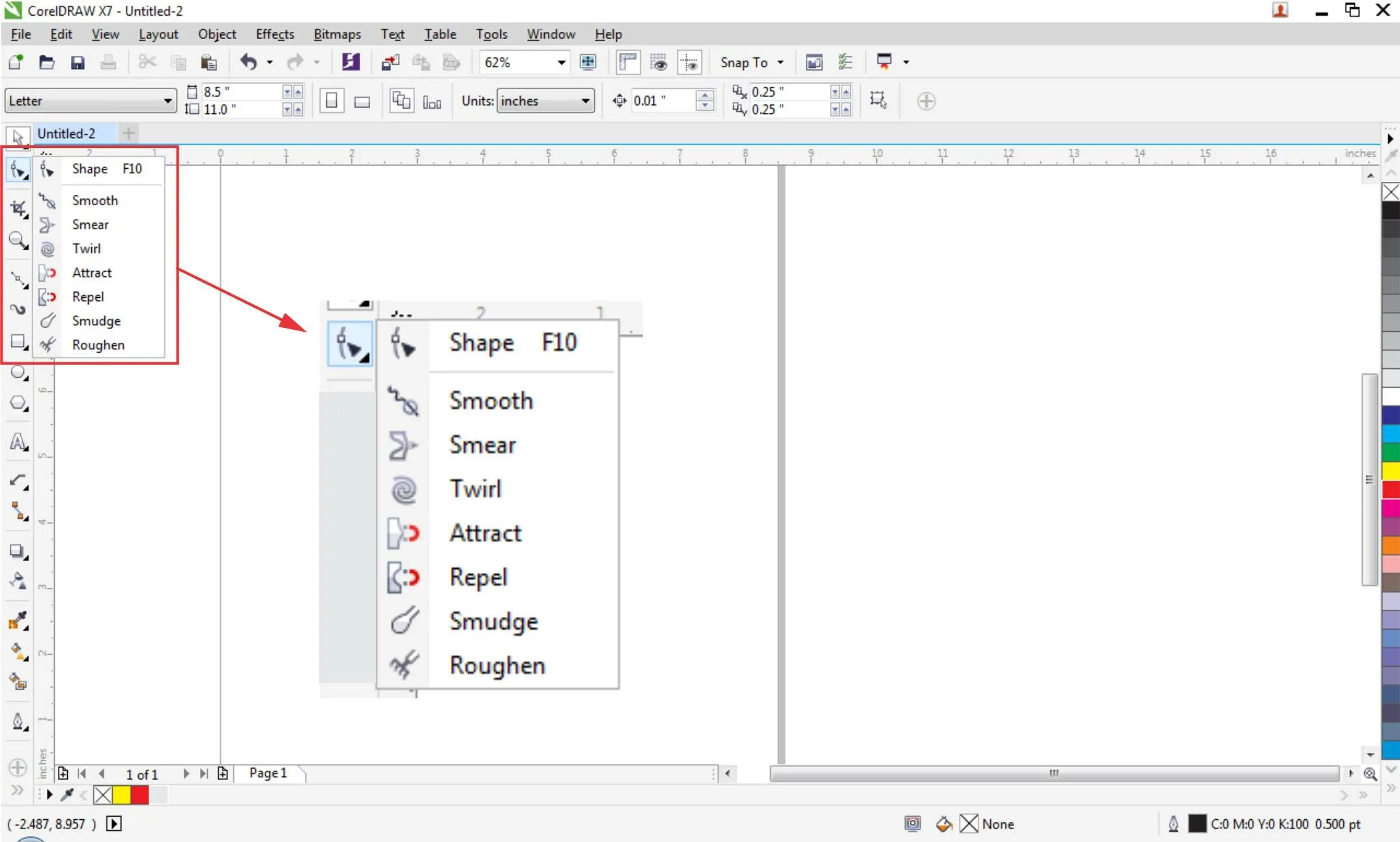Open the Object menu
The width and height of the screenshot is (1400, 842).
[x=217, y=35]
